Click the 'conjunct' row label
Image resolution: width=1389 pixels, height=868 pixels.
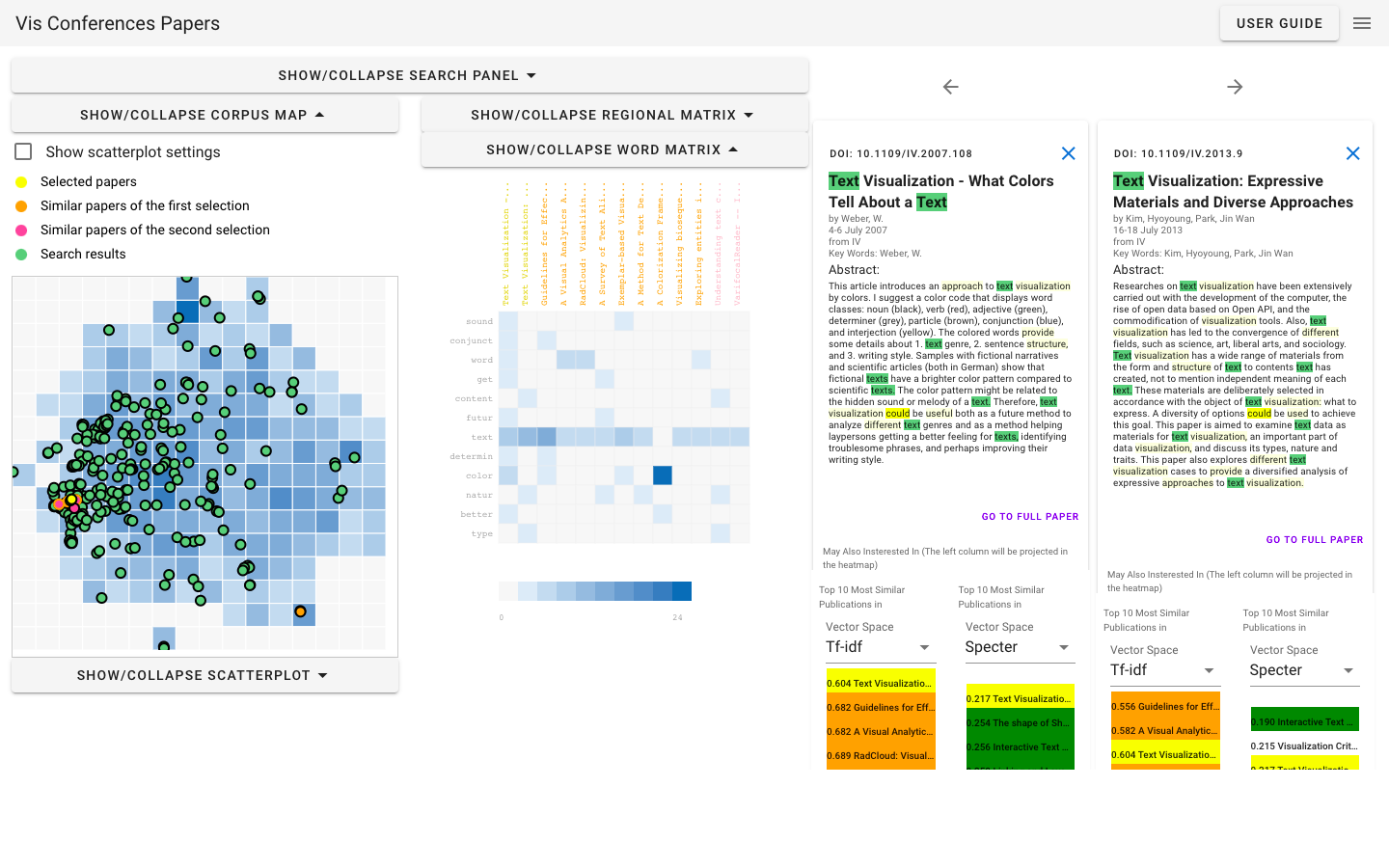(x=471, y=340)
